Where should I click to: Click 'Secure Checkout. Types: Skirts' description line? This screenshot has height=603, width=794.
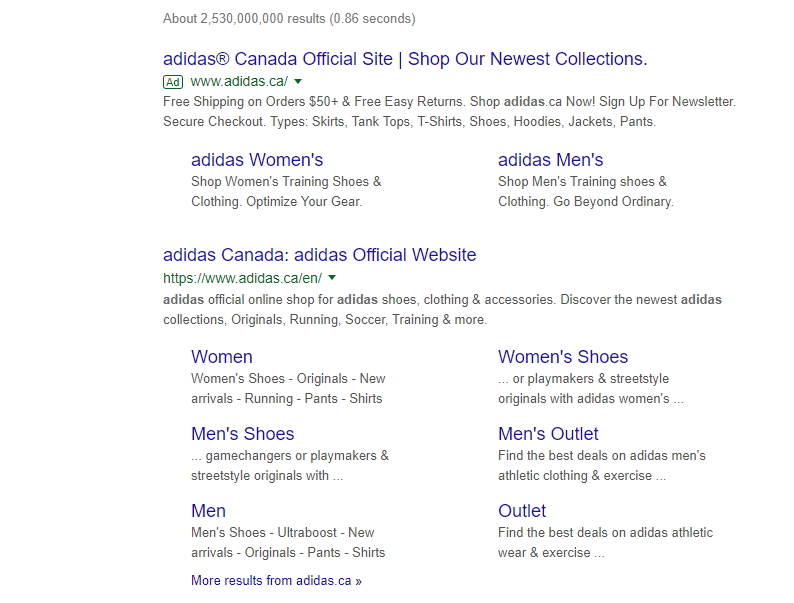(409, 122)
